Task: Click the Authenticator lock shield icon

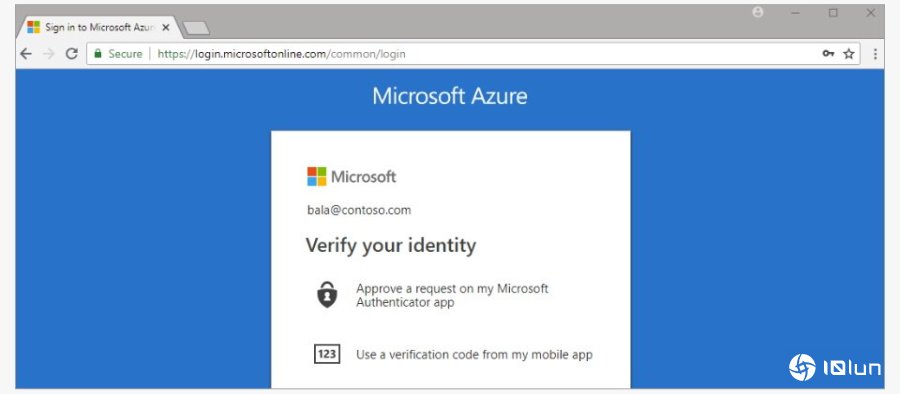Action: (327, 295)
